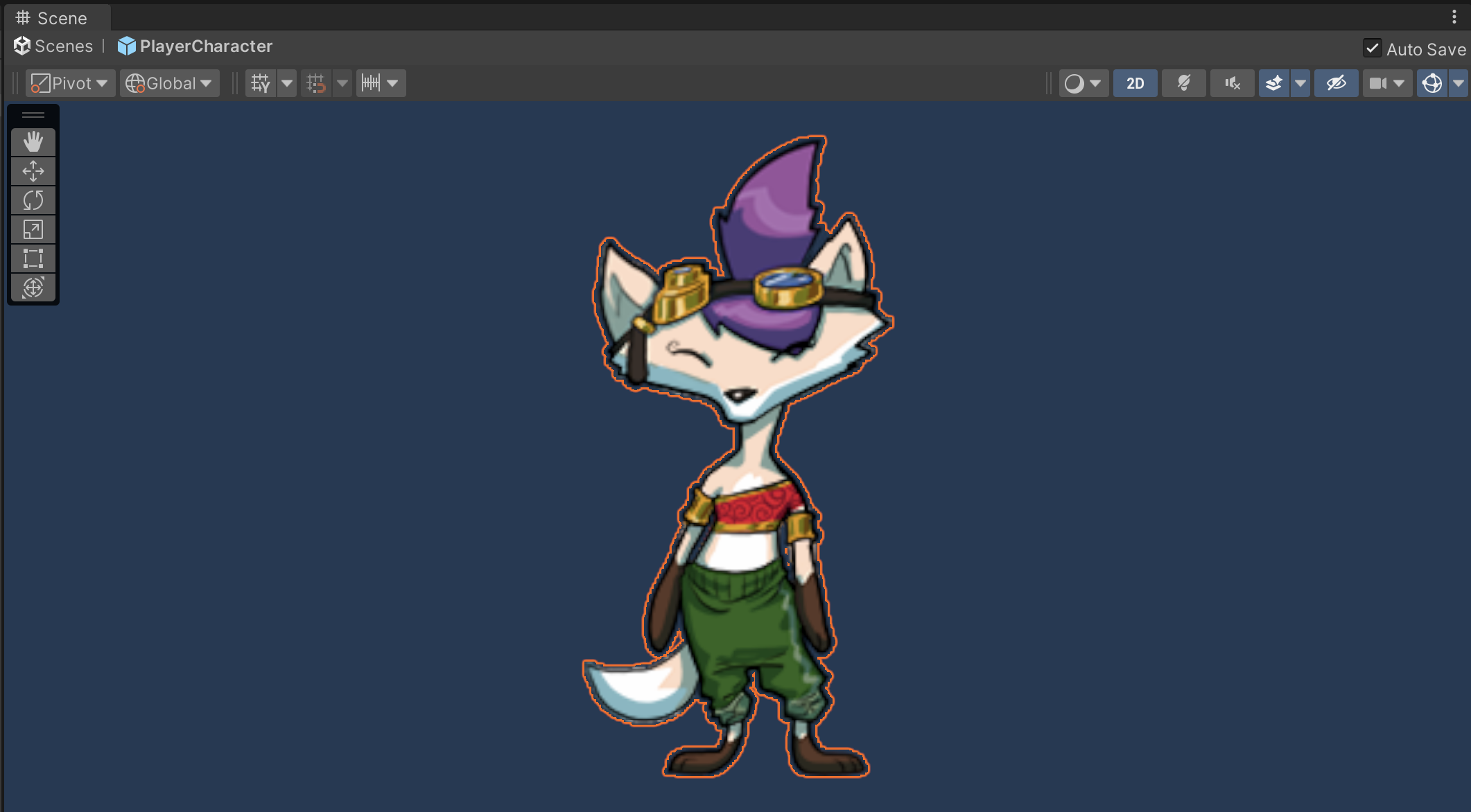This screenshot has height=812, width=1471.
Task: Mute scene audio toggle
Action: [1232, 83]
